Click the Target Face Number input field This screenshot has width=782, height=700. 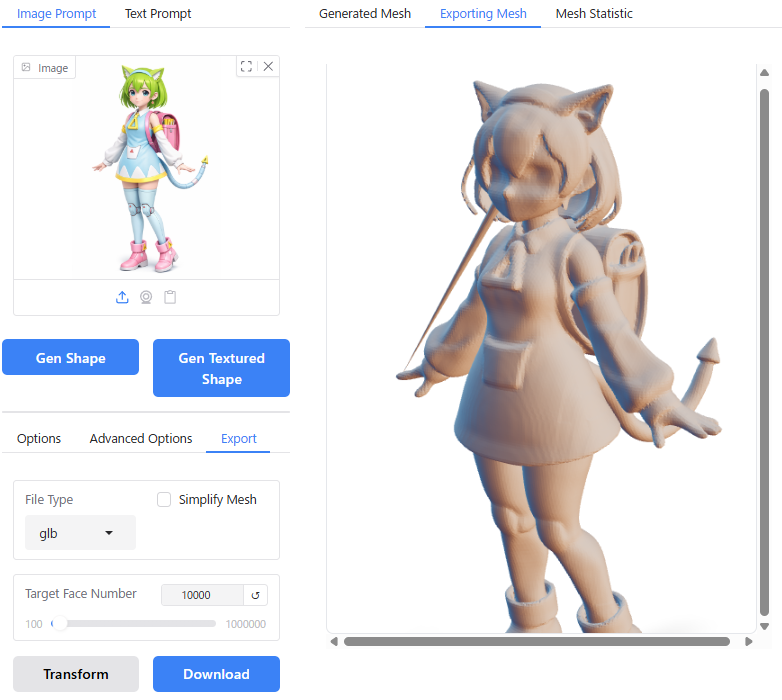202,595
